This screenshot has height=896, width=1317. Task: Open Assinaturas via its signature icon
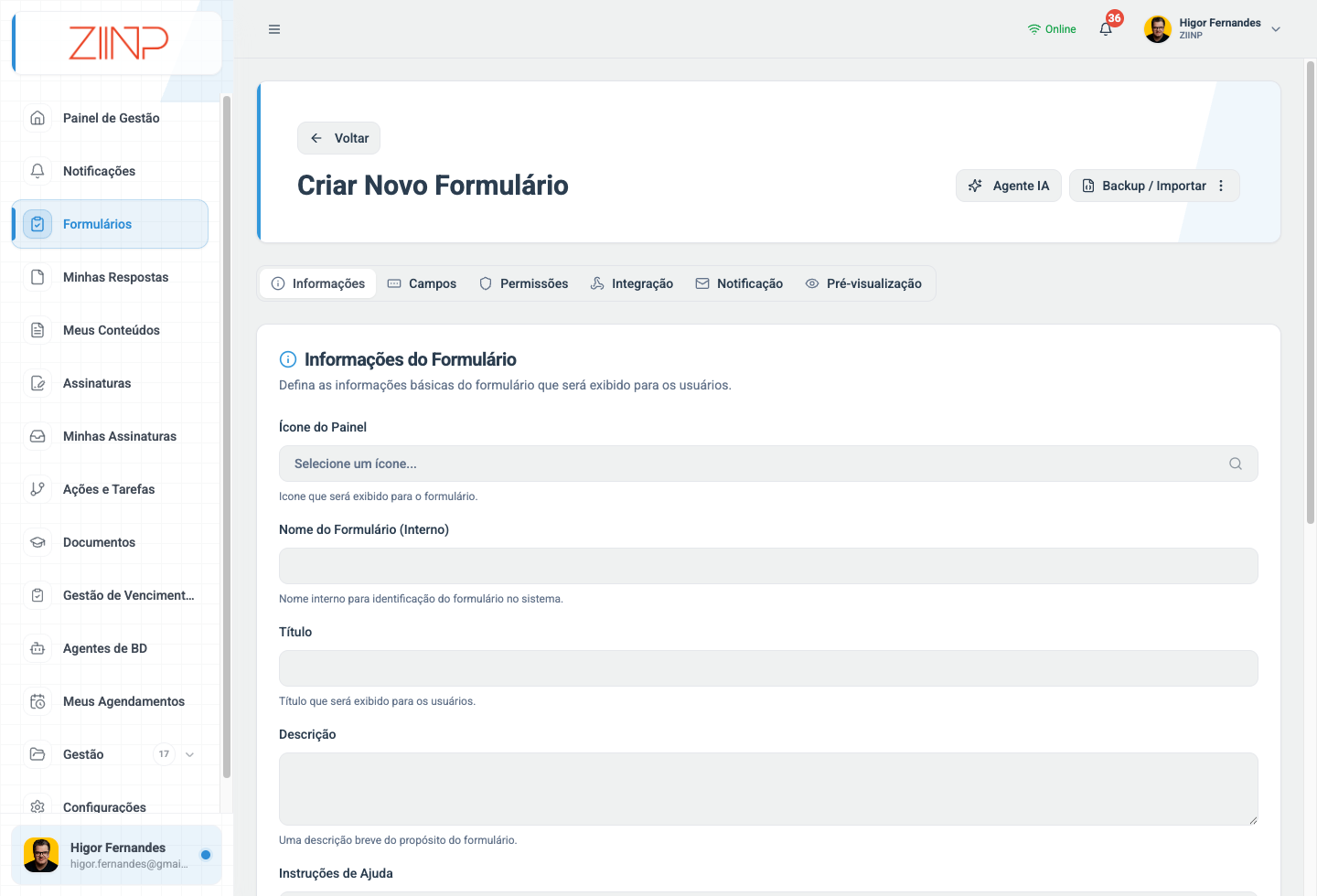tap(37, 383)
